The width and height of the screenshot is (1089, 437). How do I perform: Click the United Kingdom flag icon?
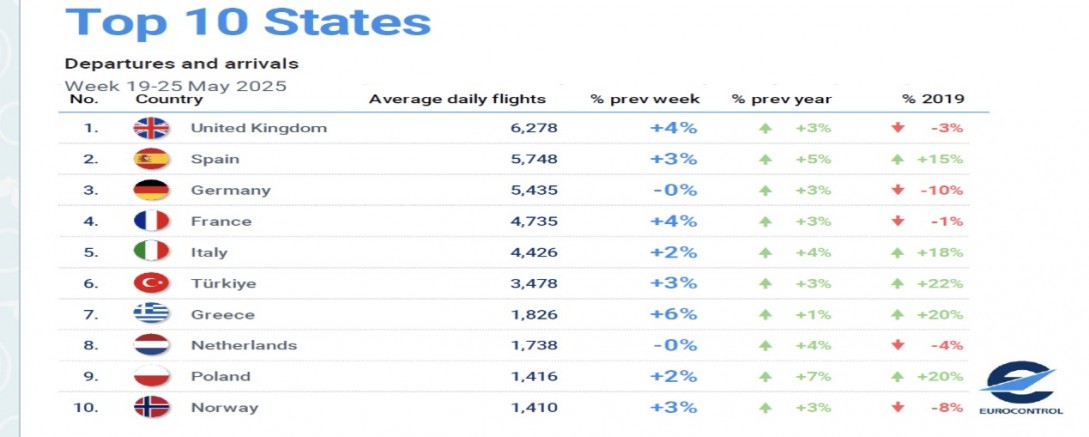click(x=151, y=128)
